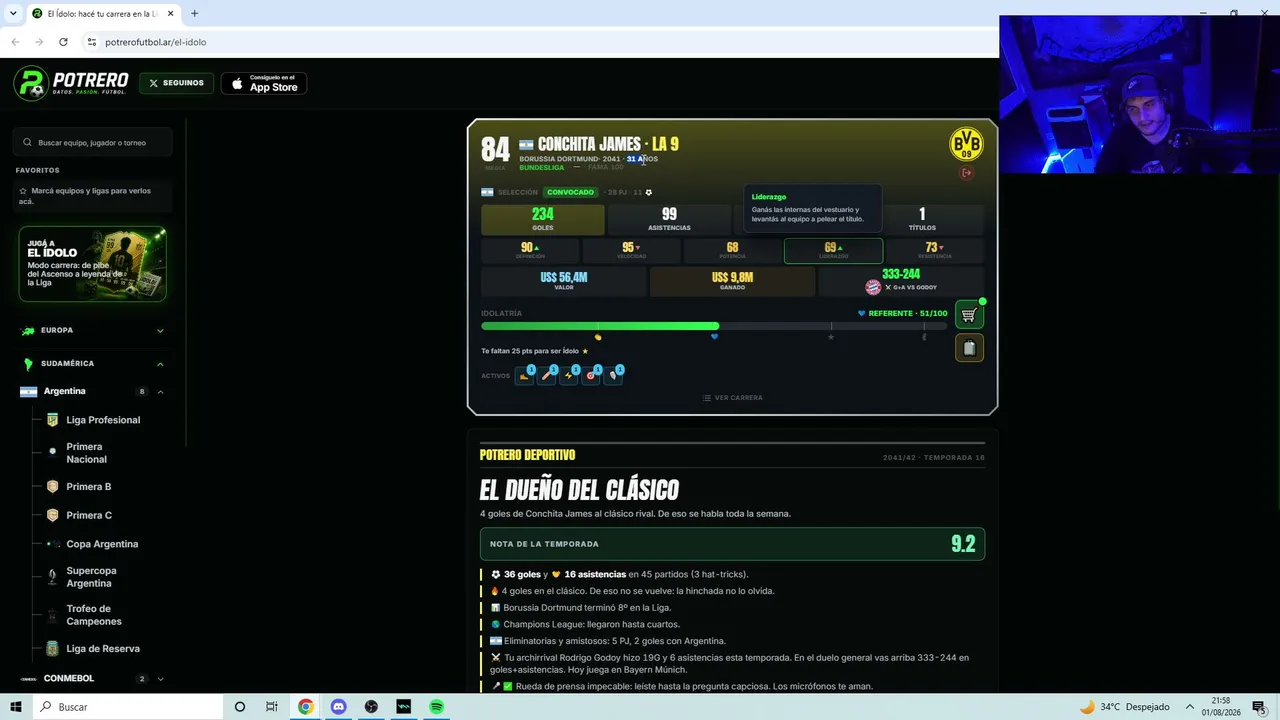Expand the CONMEBOL tournaments list
This screenshot has height=720, width=1280.
[93, 678]
